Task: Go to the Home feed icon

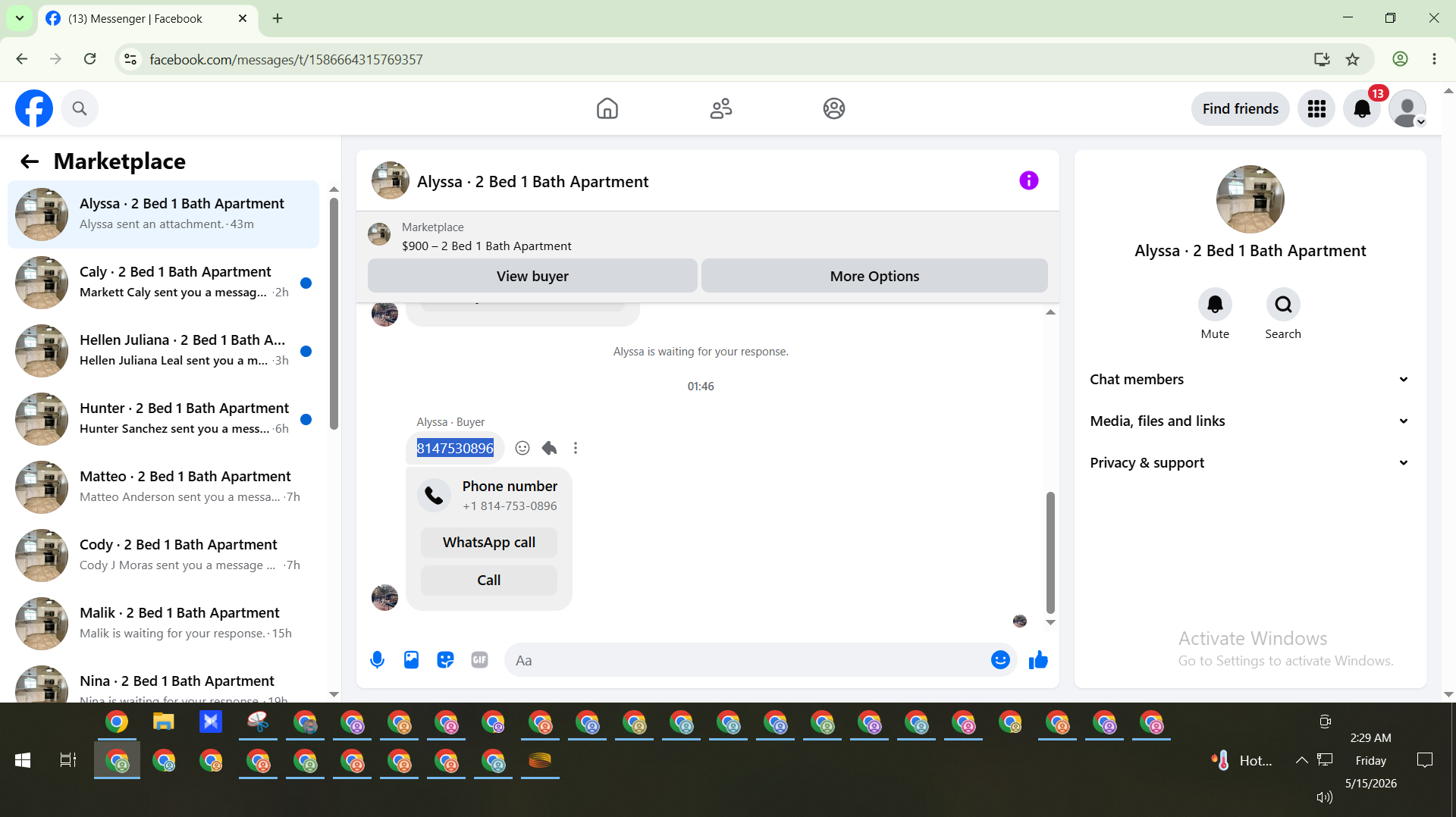Action: [x=607, y=108]
